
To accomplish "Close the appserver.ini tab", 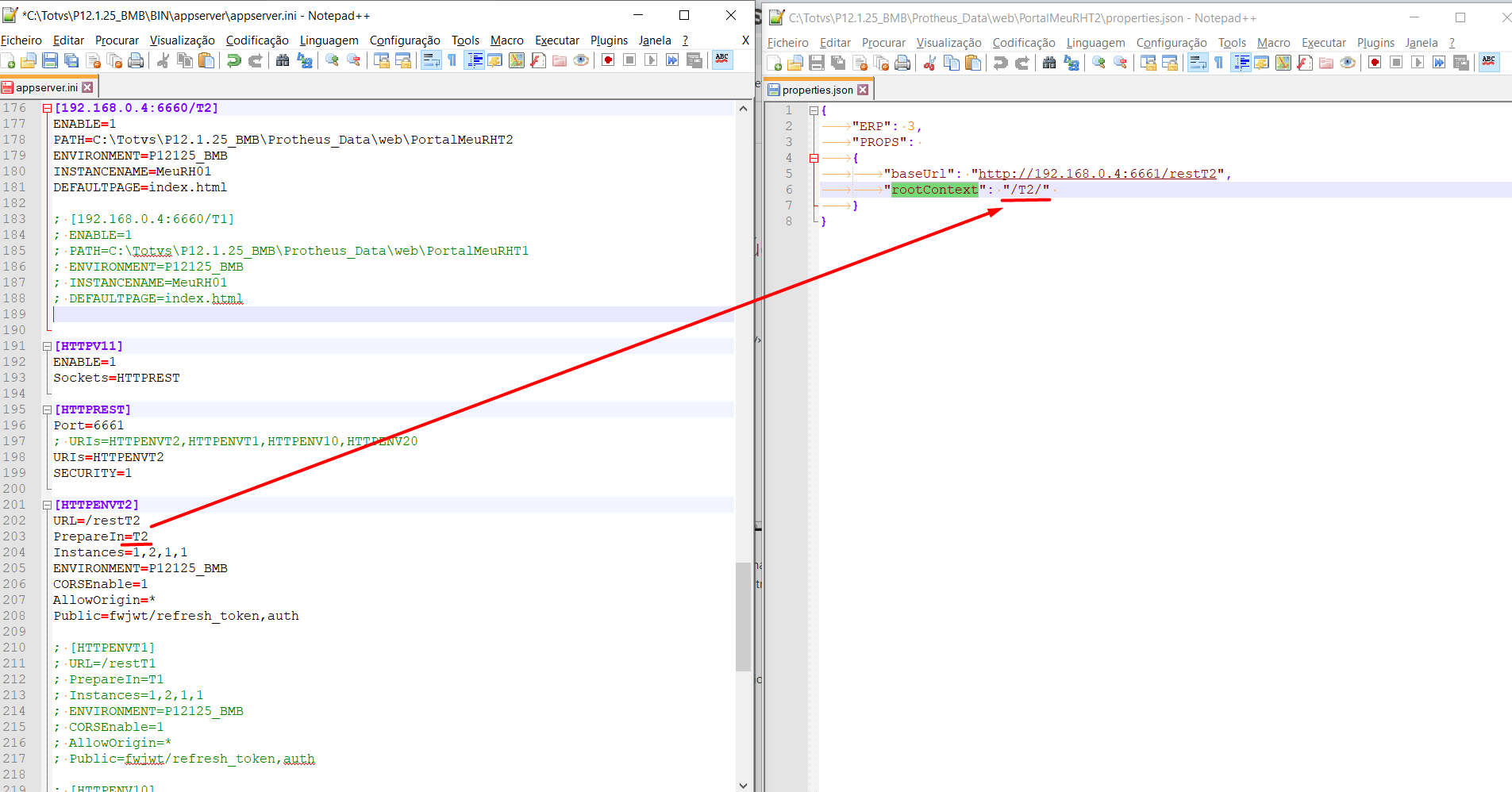I will (87, 87).
